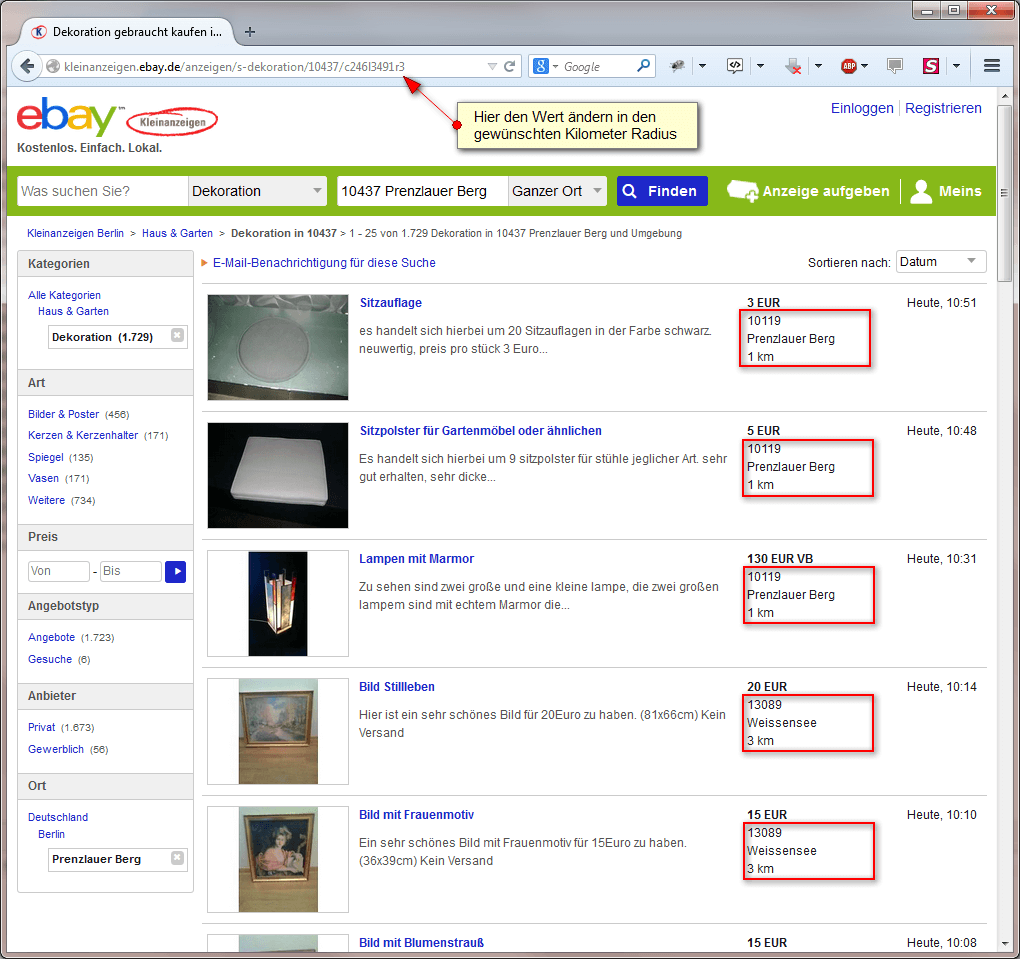Image resolution: width=1021 pixels, height=959 pixels.
Task: Open the Bild Stillleben listing title
Action: [397, 687]
